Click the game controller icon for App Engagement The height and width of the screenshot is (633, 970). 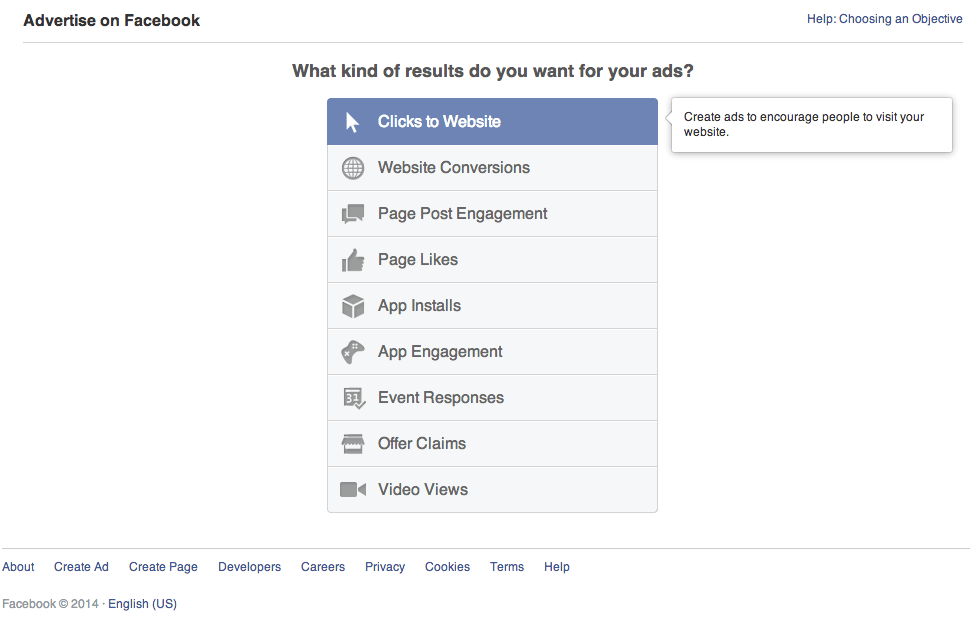353,352
